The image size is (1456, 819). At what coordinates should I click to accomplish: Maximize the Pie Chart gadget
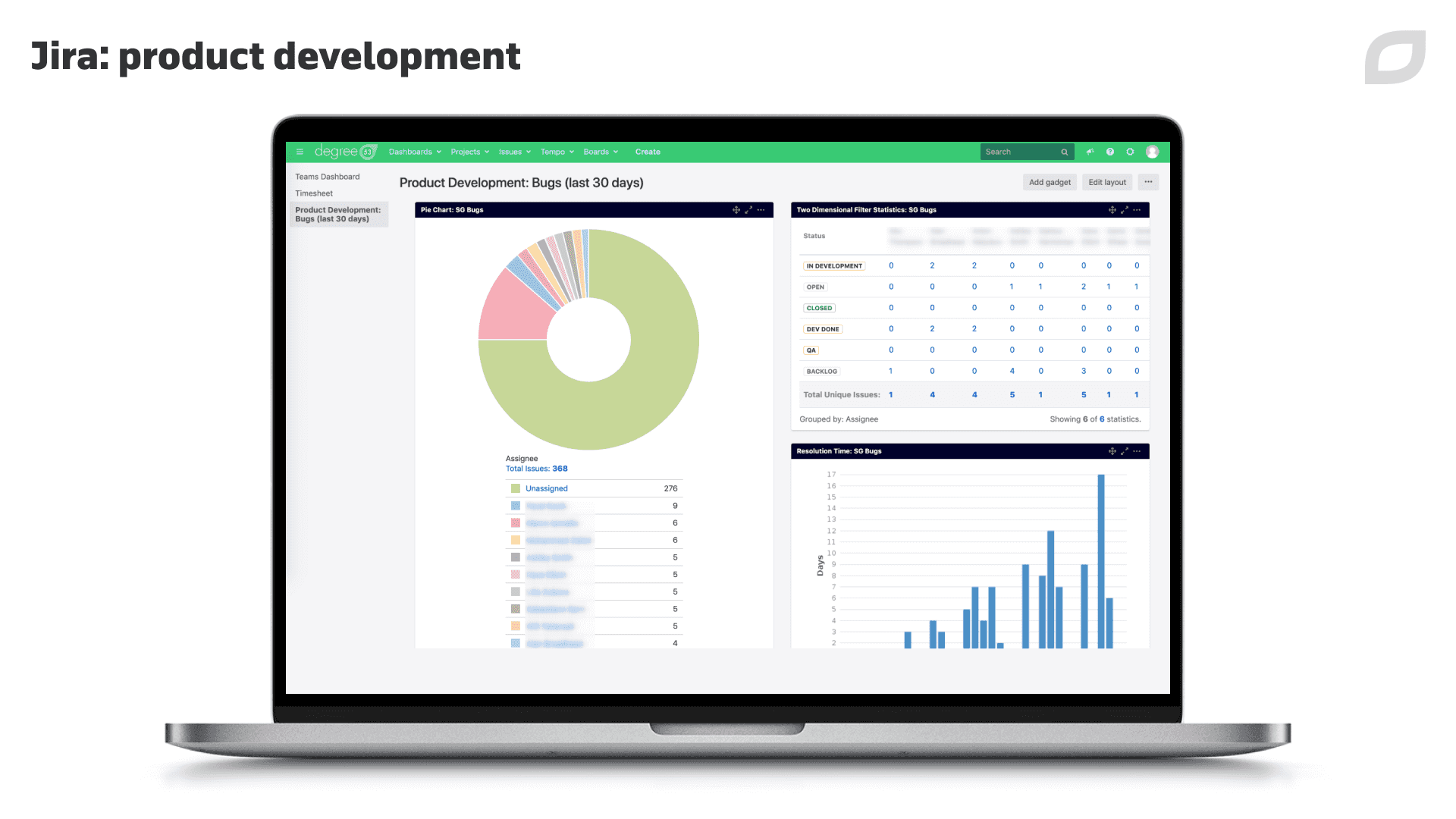748,210
